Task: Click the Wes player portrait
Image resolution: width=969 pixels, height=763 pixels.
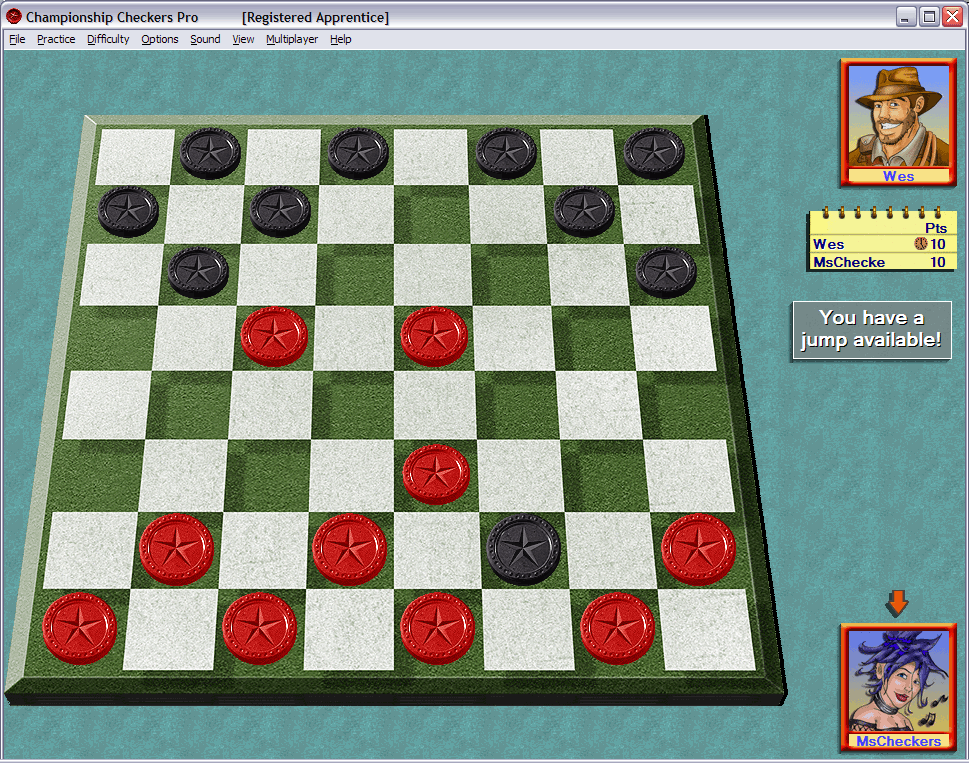Action: (x=898, y=116)
